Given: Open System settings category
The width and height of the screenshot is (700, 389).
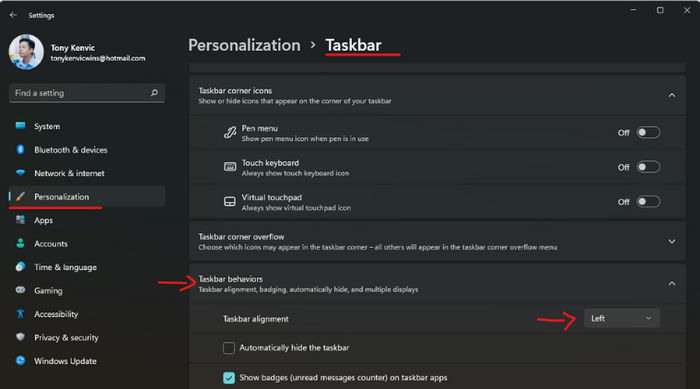Looking at the screenshot, I should [87, 126].
